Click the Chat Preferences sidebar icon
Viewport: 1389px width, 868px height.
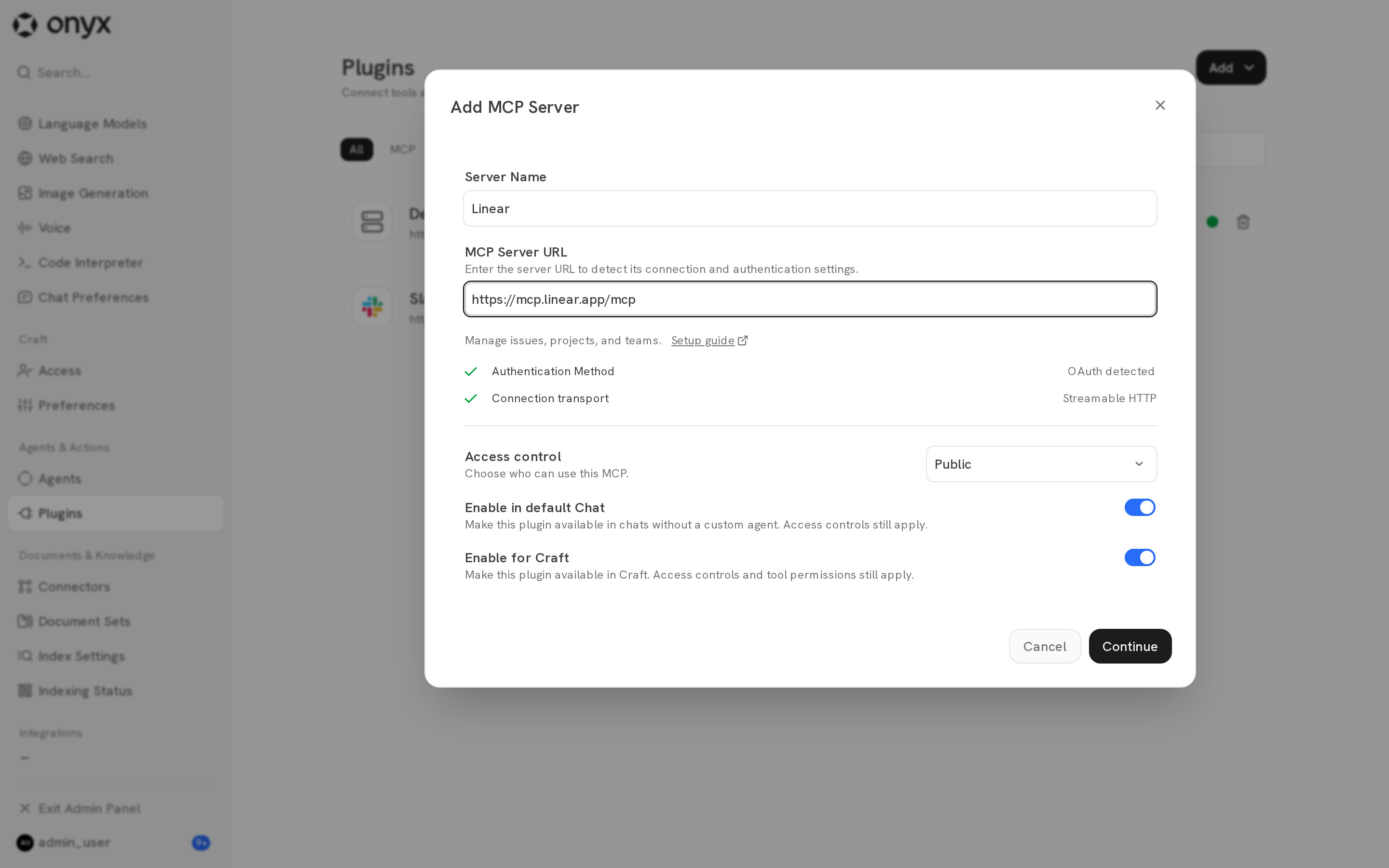tap(25, 298)
